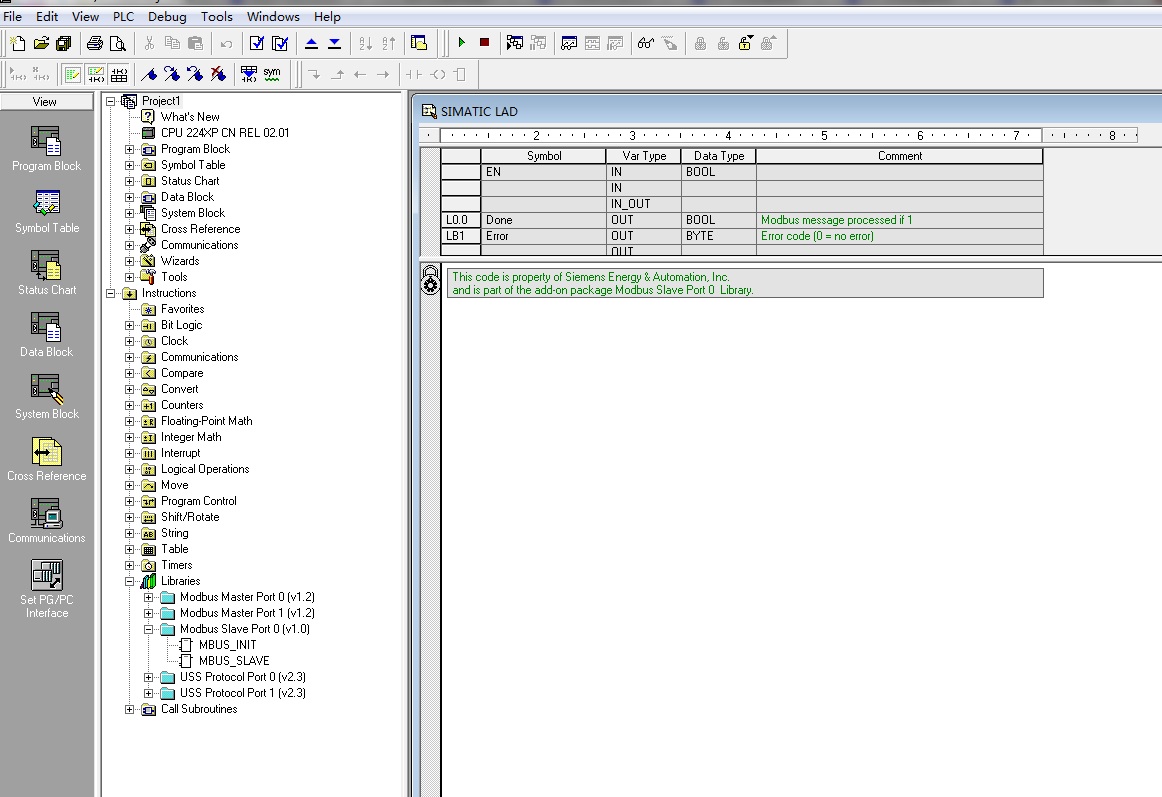1162x797 pixels.
Task: Click the Print toolbar icon
Action: coord(95,44)
